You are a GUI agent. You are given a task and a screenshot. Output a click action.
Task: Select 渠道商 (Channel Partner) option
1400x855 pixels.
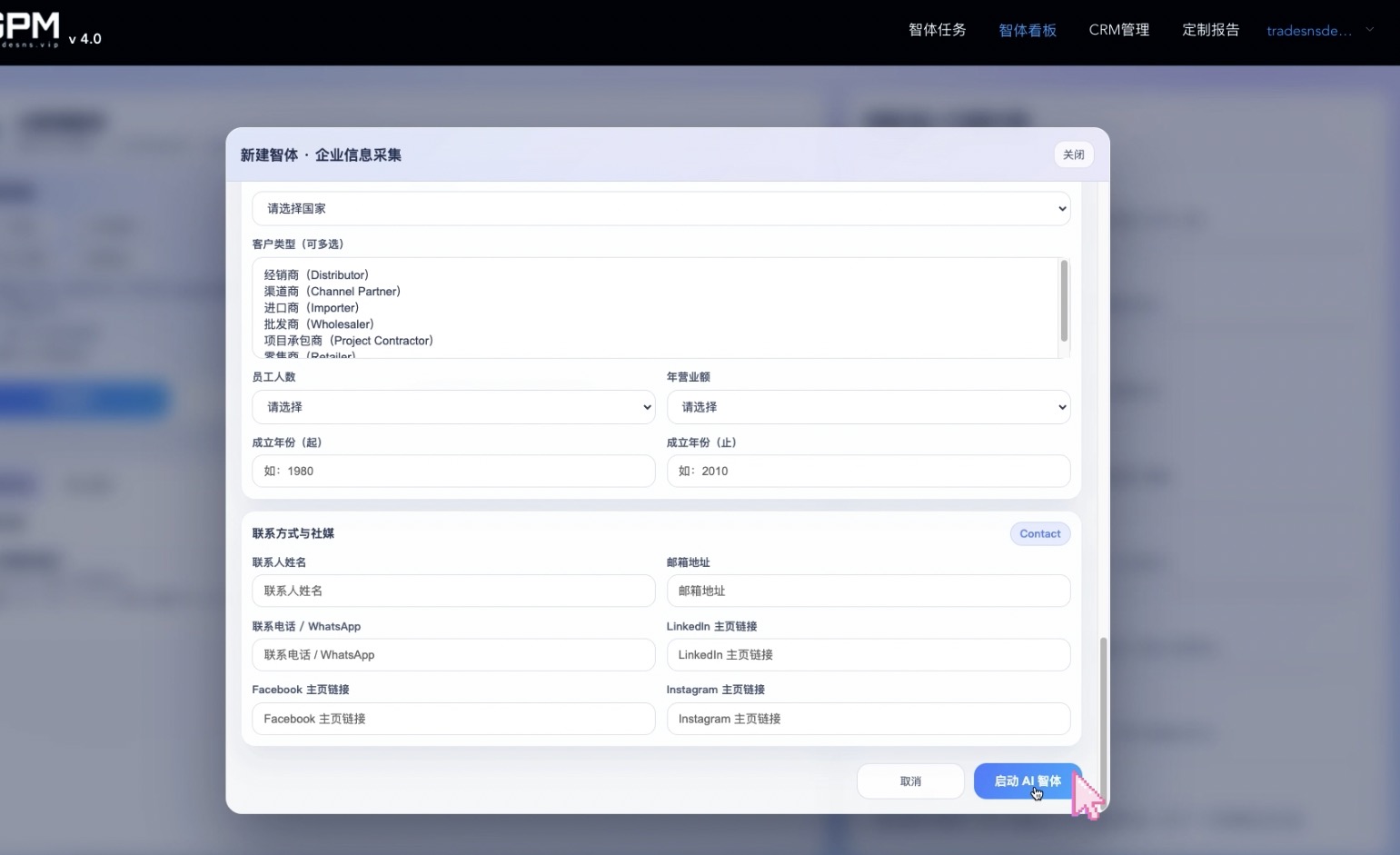pyautogui.click(x=332, y=292)
